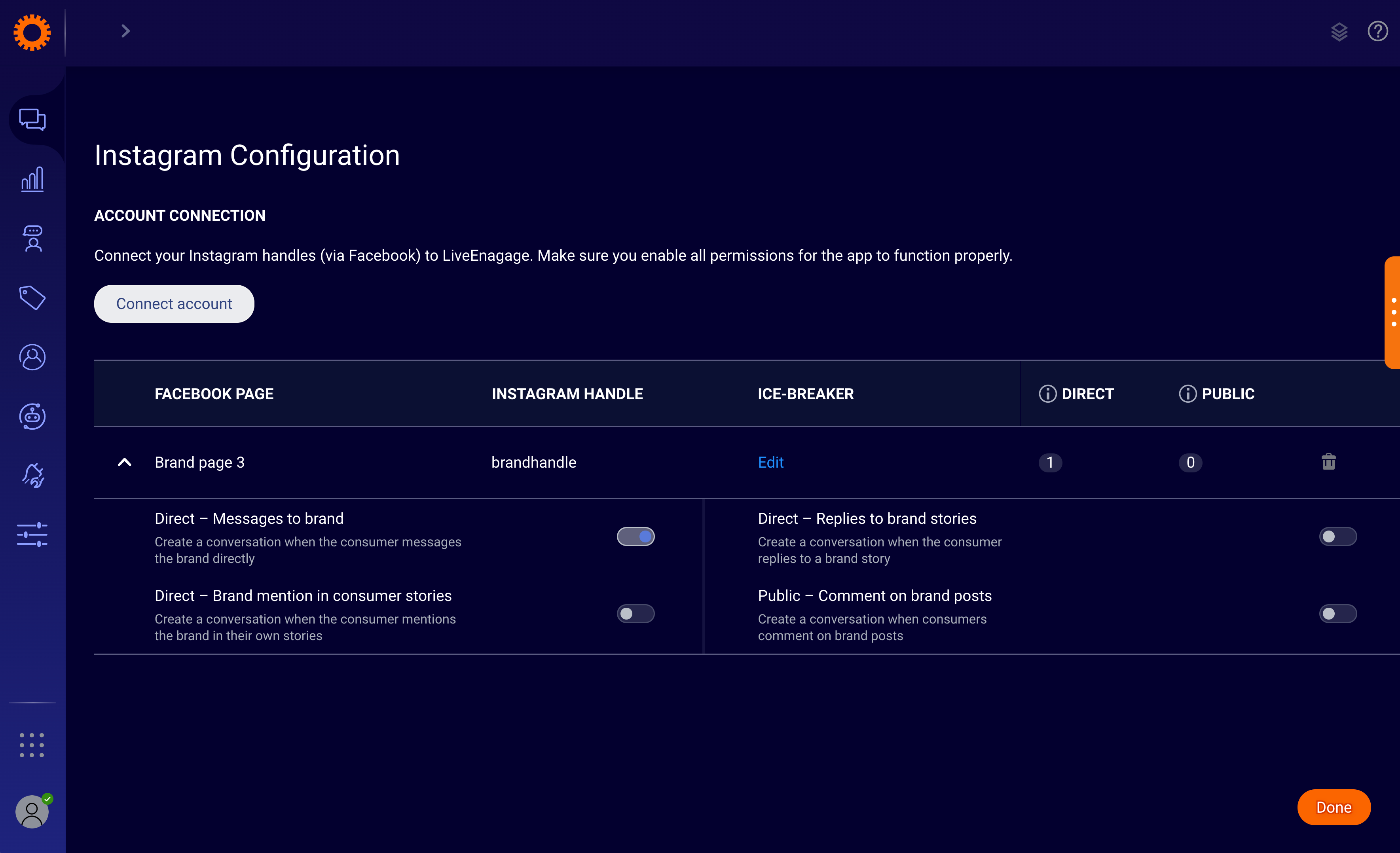Click the Instagram Configuration heading

click(247, 155)
